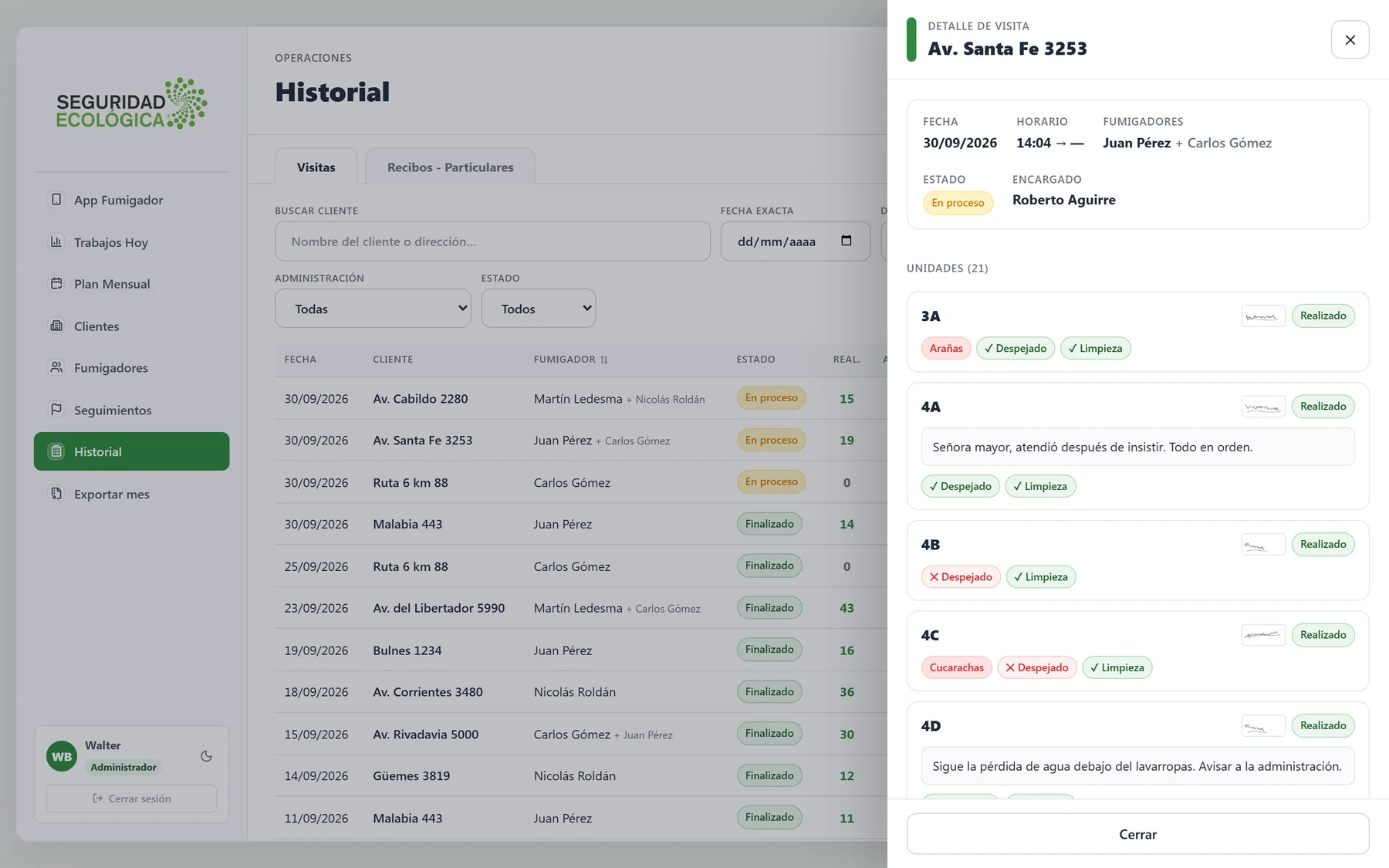Click Finalizado badge for Bulnes 1234
Image resolution: width=1389 pixels, height=868 pixels.
769,650
